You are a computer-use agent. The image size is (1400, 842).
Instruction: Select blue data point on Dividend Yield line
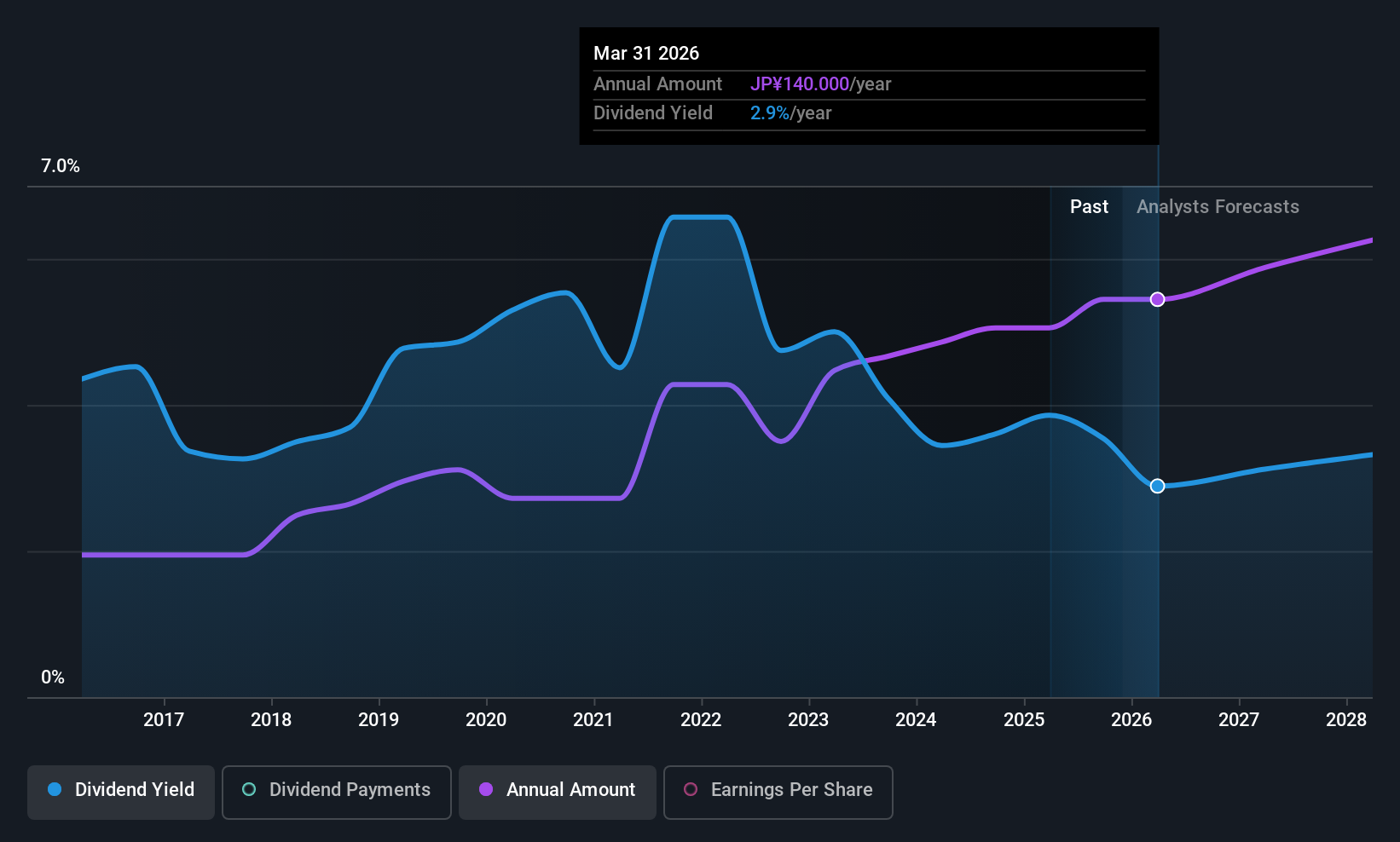[1157, 486]
